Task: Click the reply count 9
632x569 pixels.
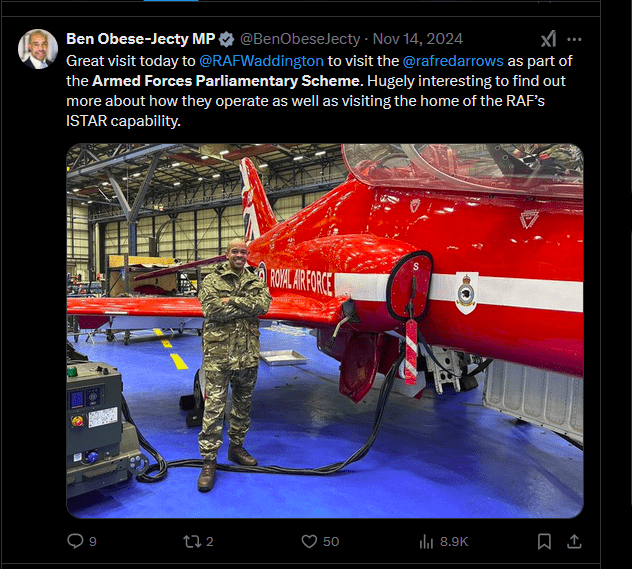Action: [x=93, y=542]
